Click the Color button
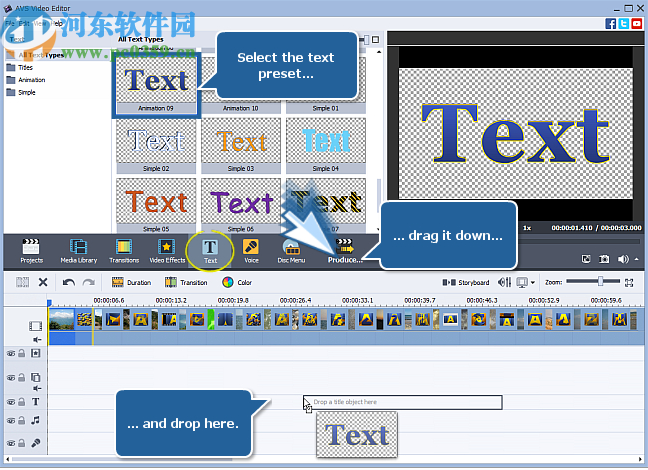This screenshot has height=470, width=648. coord(237,282)
